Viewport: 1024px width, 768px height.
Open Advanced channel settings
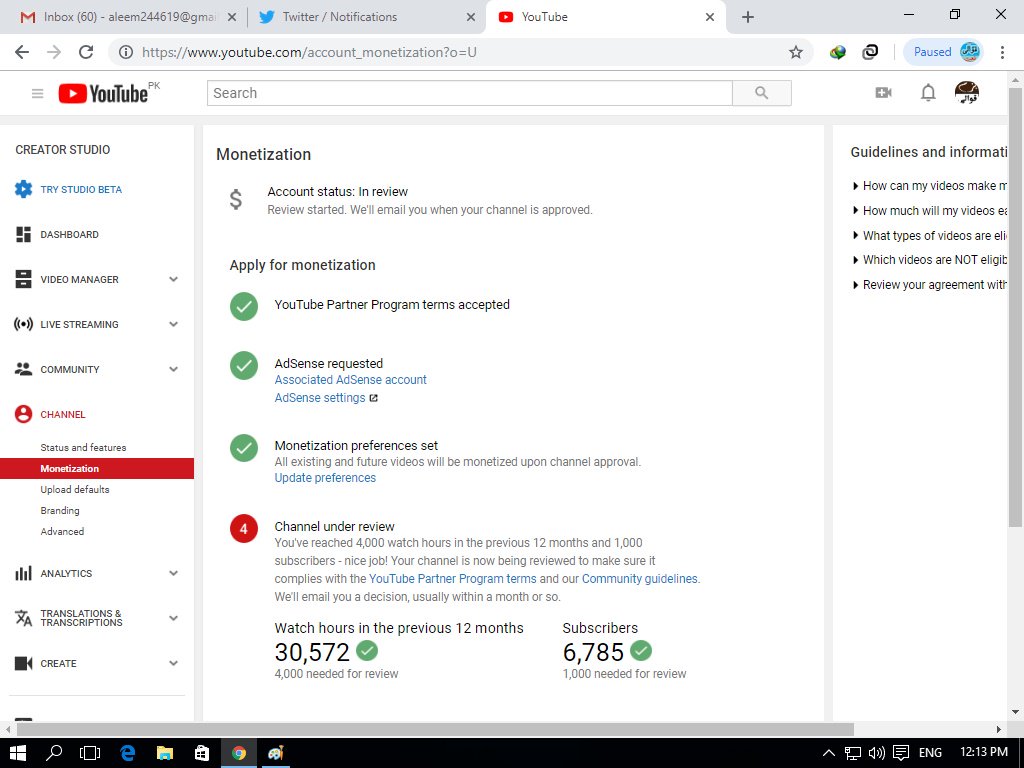62,531
